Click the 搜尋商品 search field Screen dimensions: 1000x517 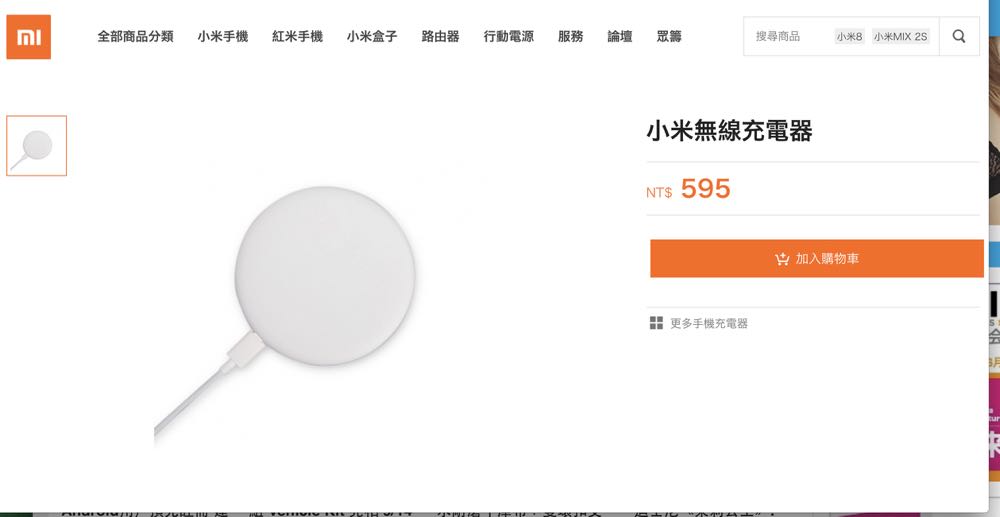coord(786,37)
